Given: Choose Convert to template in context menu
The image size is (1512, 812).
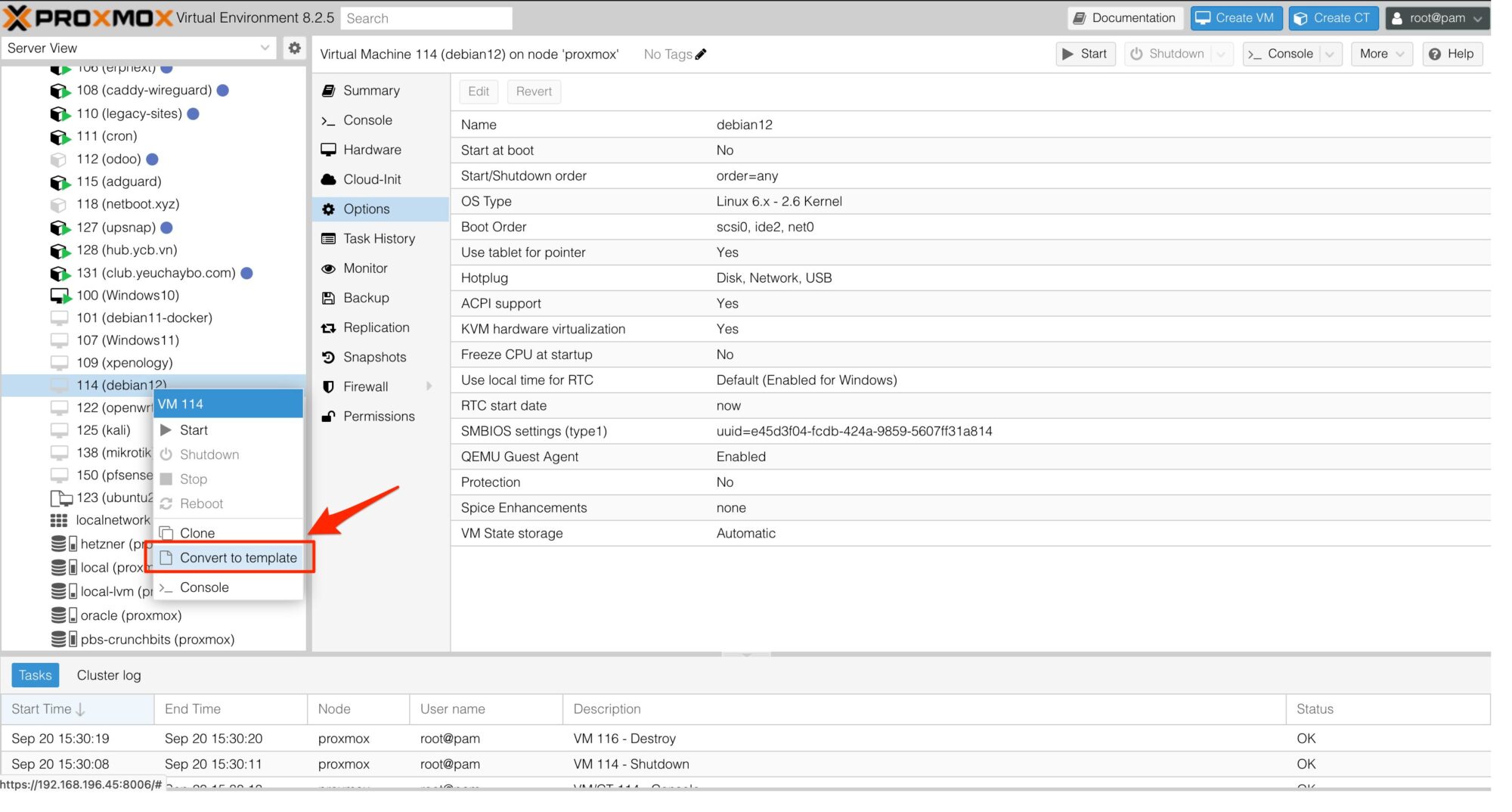Looking at the screenshot, I should click(237, 558).
